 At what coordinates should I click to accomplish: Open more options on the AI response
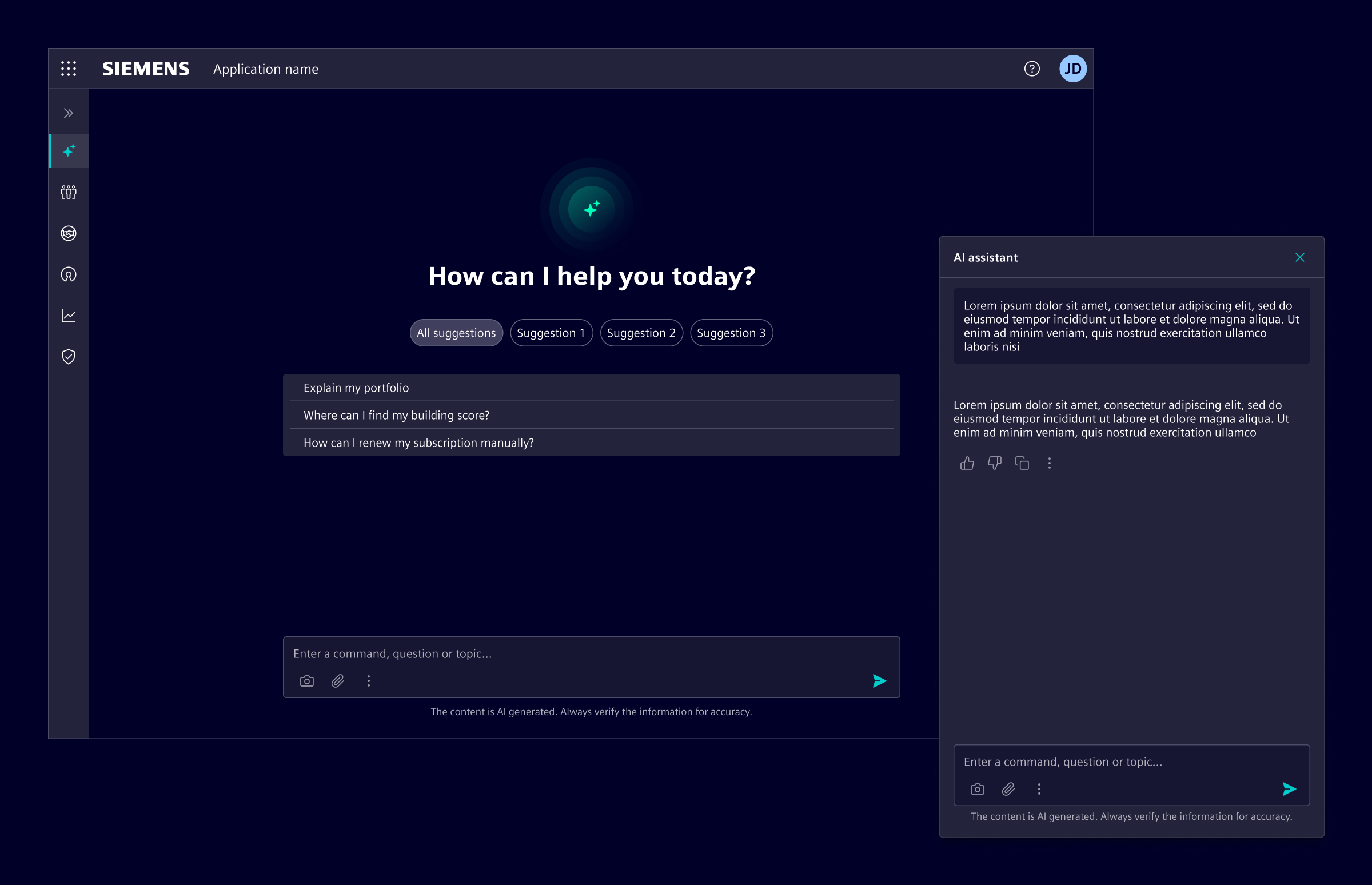tap(1050, 463)
